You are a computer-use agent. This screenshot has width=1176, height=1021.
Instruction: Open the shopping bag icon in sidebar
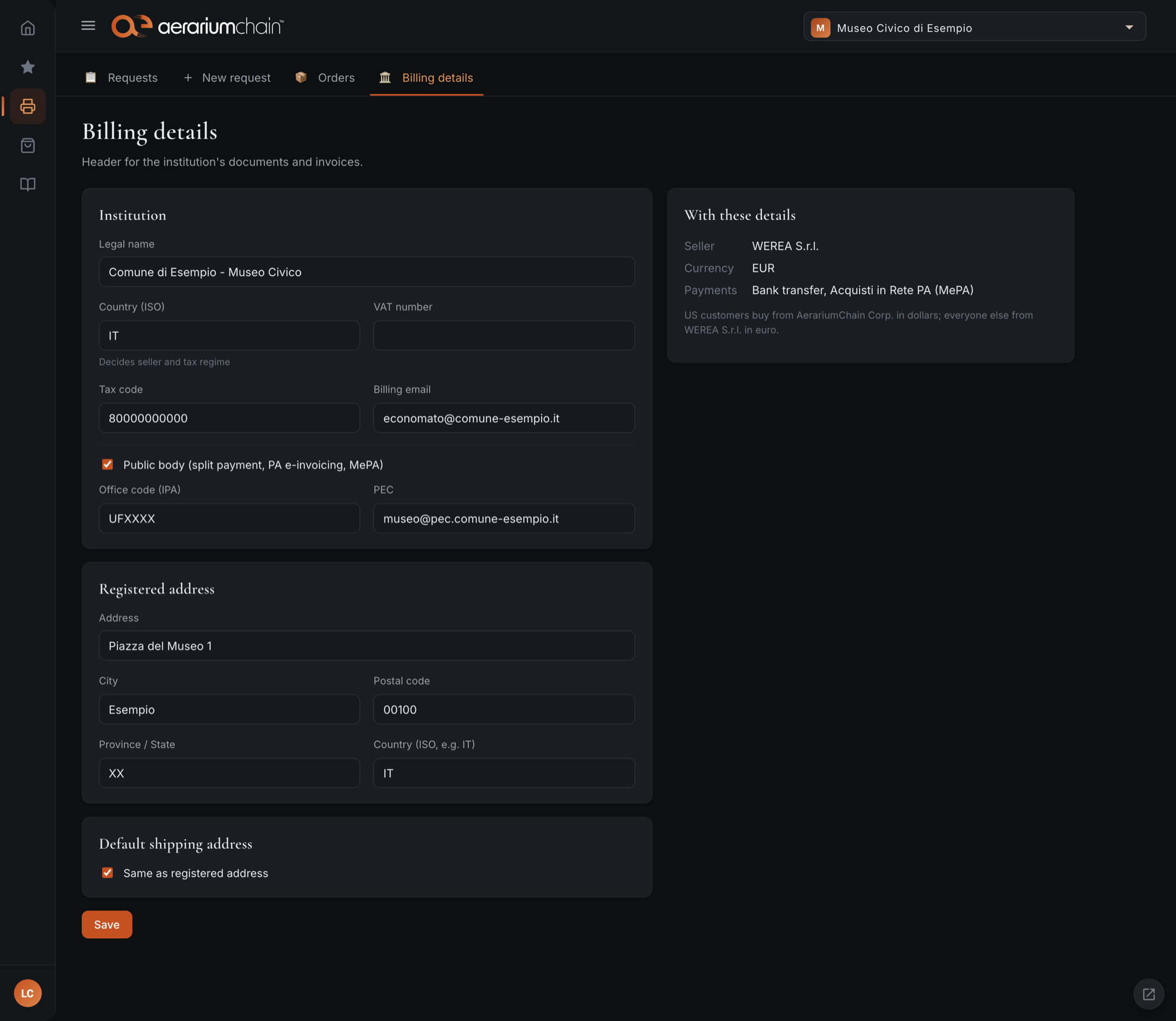coord(28,145)
